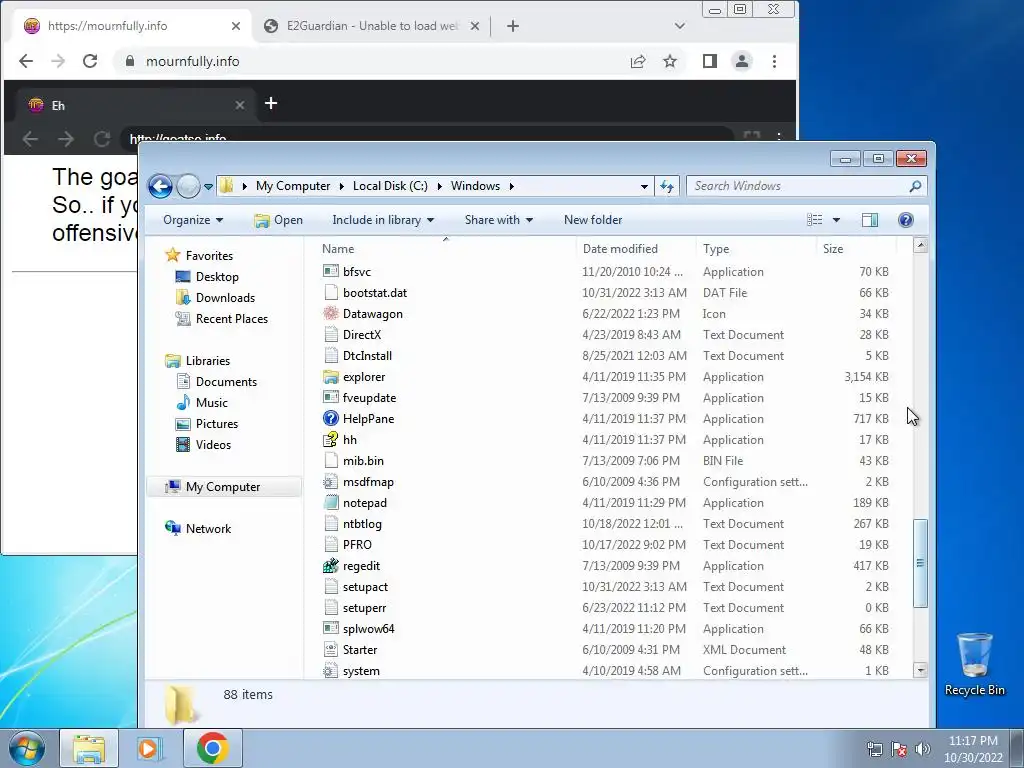Image resolution: width=1024 pixels, height=768 pixels.
Task: Click the Open toolbar button
Action: tap(279, 220)
